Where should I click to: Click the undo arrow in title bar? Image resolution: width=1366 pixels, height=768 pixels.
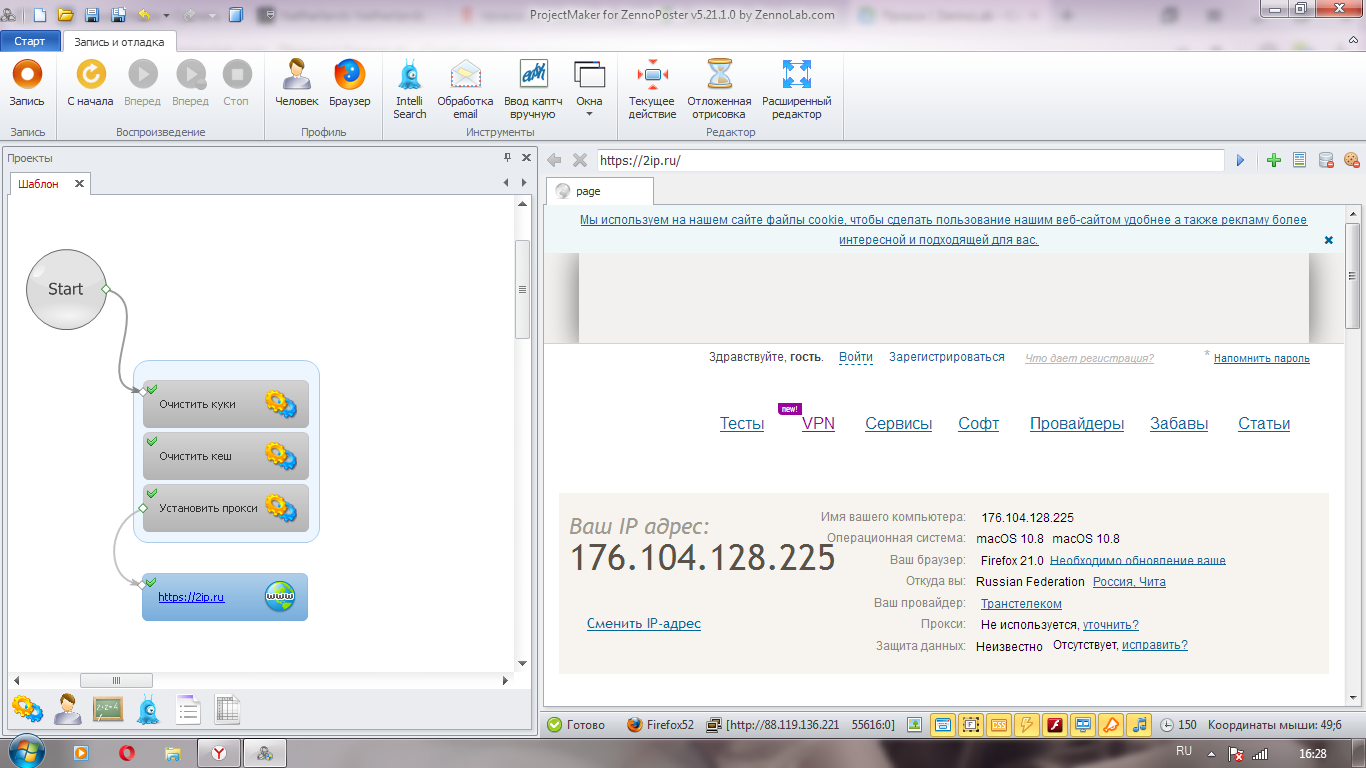tap(145, 15)
